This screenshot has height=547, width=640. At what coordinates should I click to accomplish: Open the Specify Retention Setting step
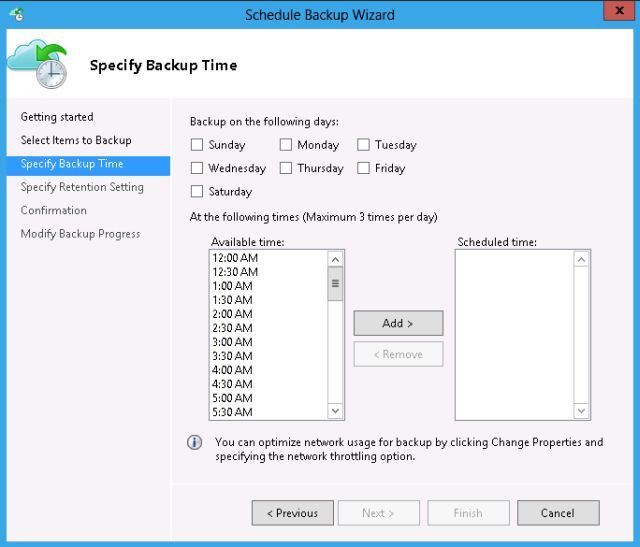click(x=82, y=187)
